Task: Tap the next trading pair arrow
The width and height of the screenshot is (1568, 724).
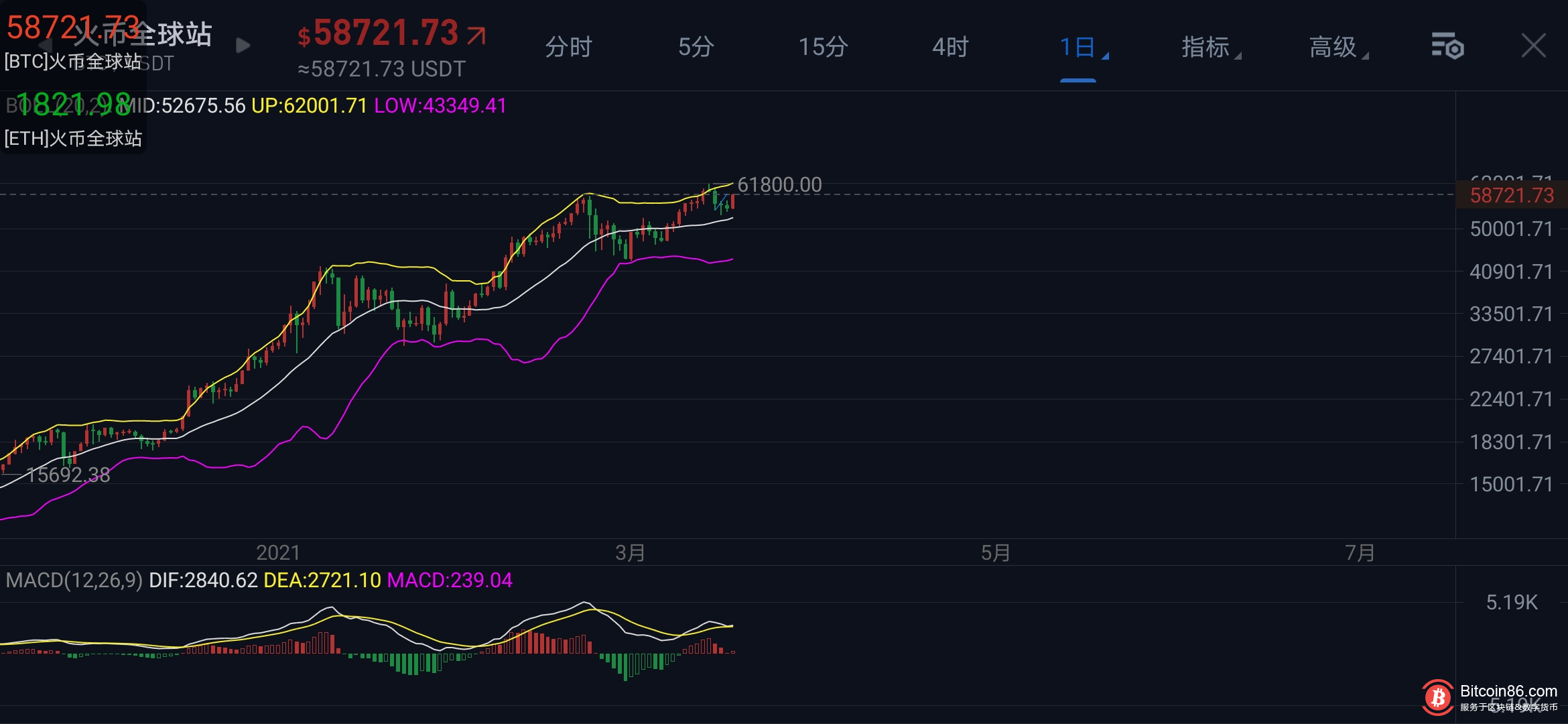Action: [243, 46]
